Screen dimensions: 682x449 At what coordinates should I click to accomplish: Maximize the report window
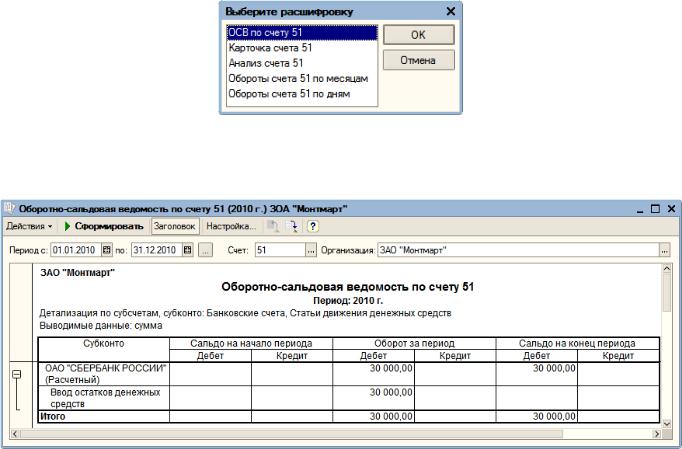[655, 209]
